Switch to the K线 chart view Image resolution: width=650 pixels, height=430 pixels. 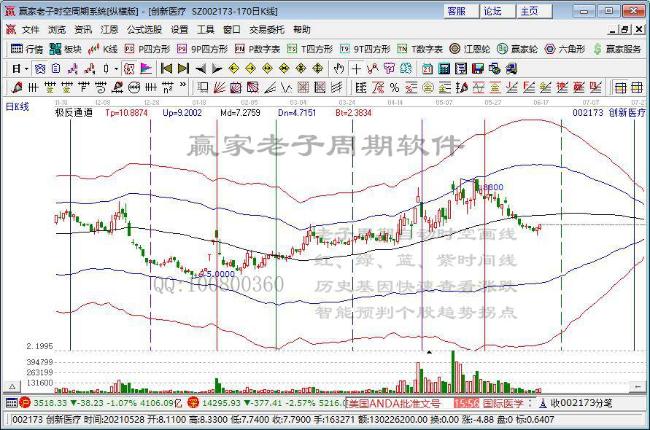point(103,49)
